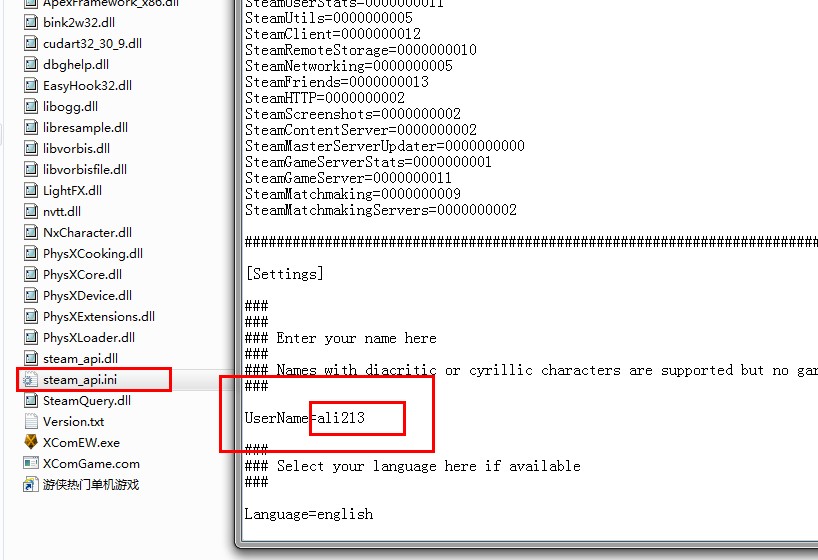Click the nvtt.dll file icon
The height and width of the screenshot is (560, 818).
(x=31, y=211)
